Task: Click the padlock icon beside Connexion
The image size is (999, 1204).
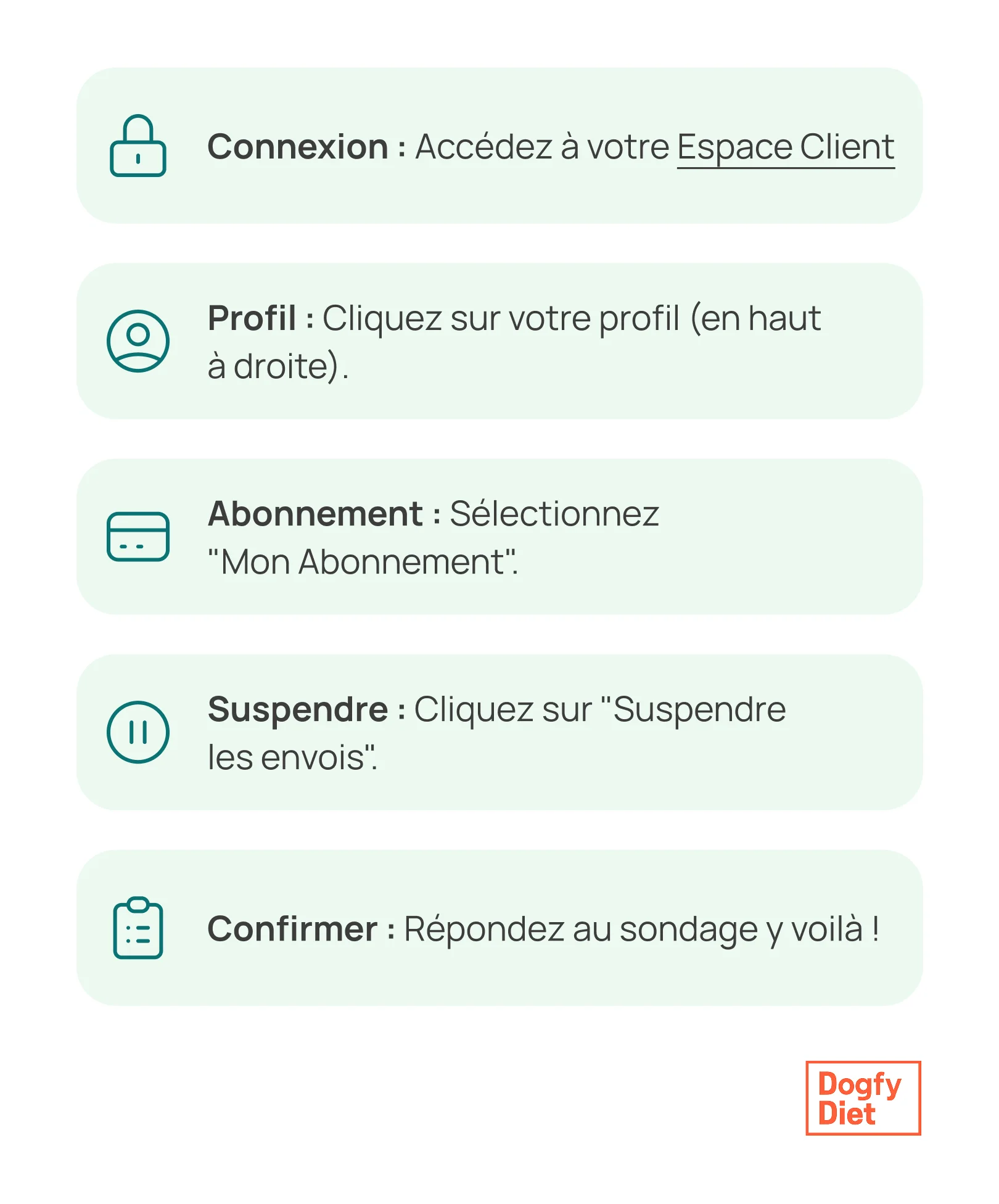Action: (138, 146)
